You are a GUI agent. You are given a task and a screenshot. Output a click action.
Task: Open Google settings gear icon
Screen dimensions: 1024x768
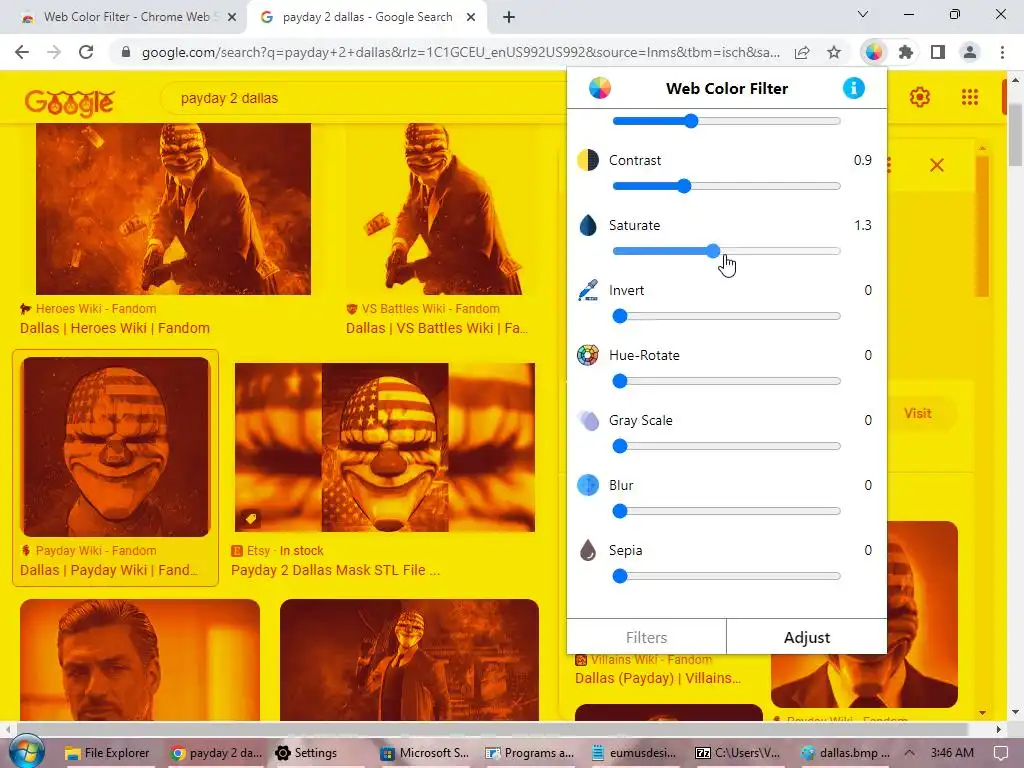pos(920,97)
